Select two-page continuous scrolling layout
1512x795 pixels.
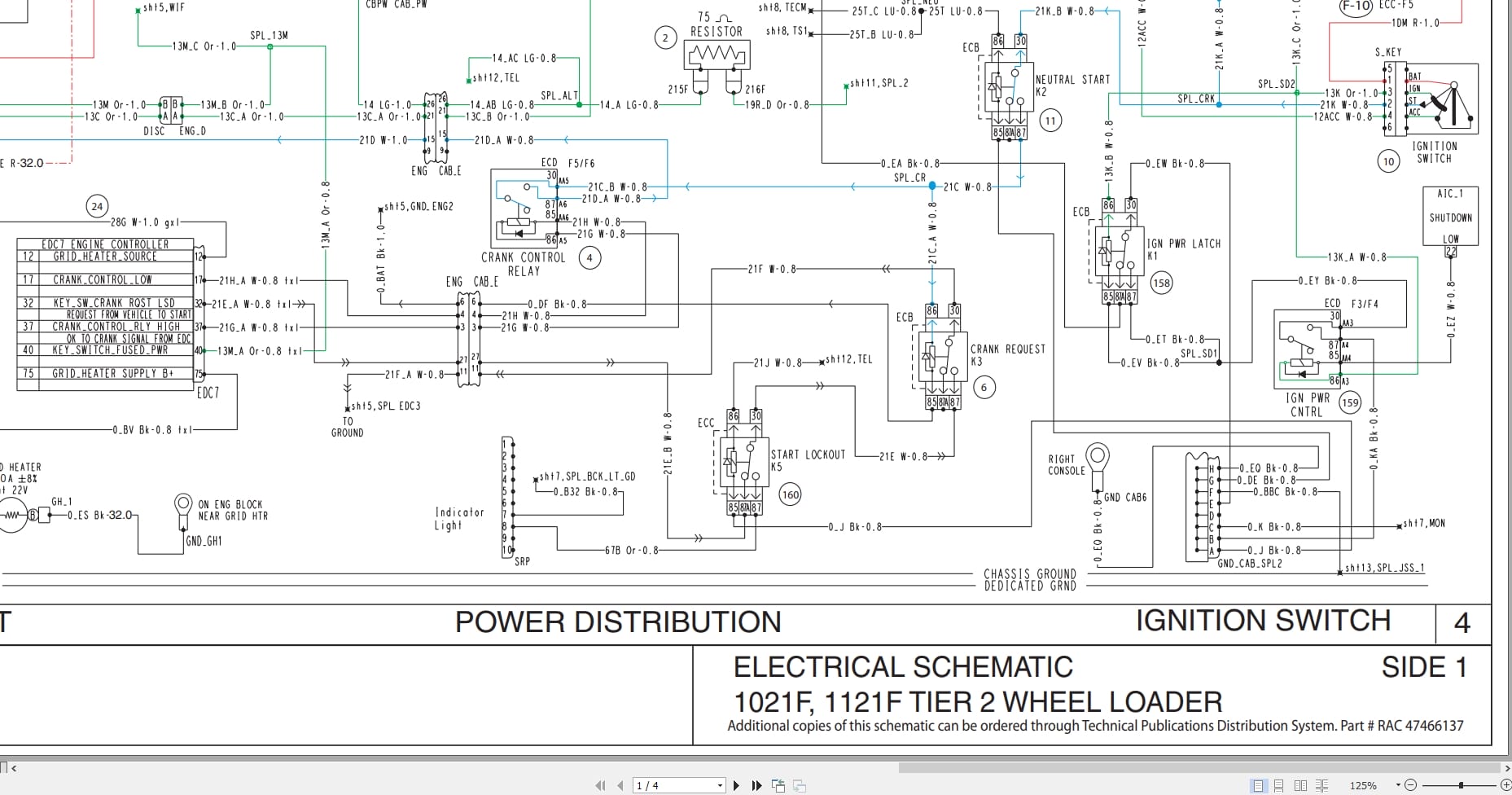click(x=1322, y=784)
